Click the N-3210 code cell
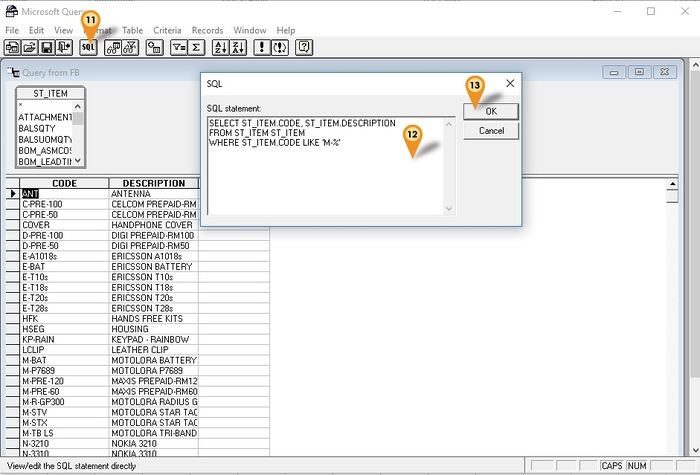This screenshot has height=475, width=700. (x=64, y=443)
